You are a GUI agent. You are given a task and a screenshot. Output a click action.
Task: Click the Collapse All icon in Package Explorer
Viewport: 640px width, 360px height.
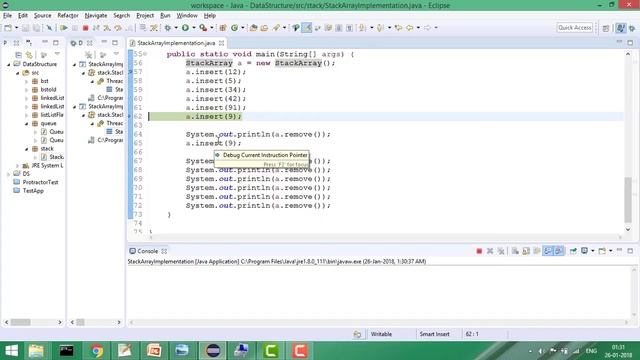(18, 55)
